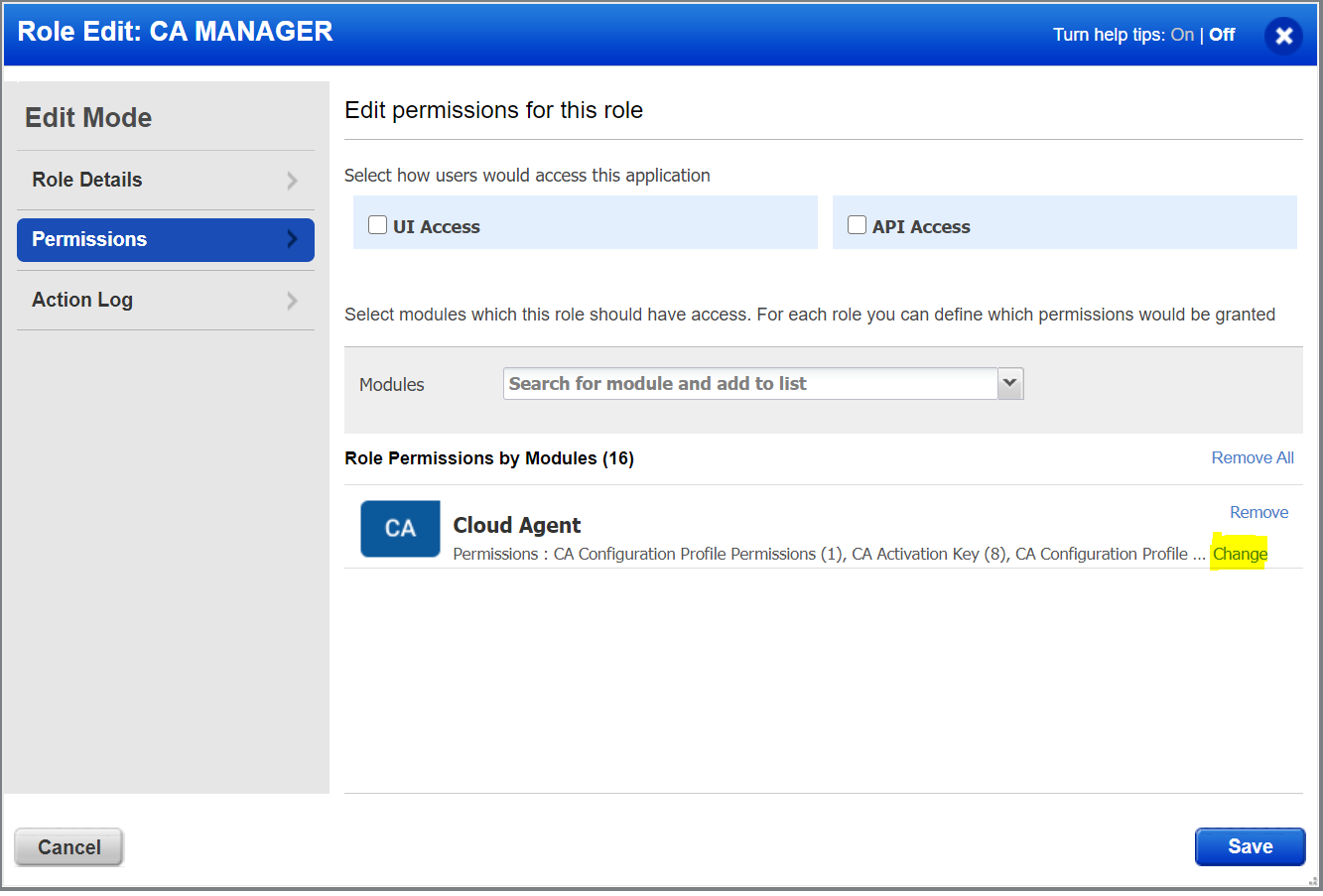Save the role permissions
Viewport: 1323px width, 896px height.
1250,846
